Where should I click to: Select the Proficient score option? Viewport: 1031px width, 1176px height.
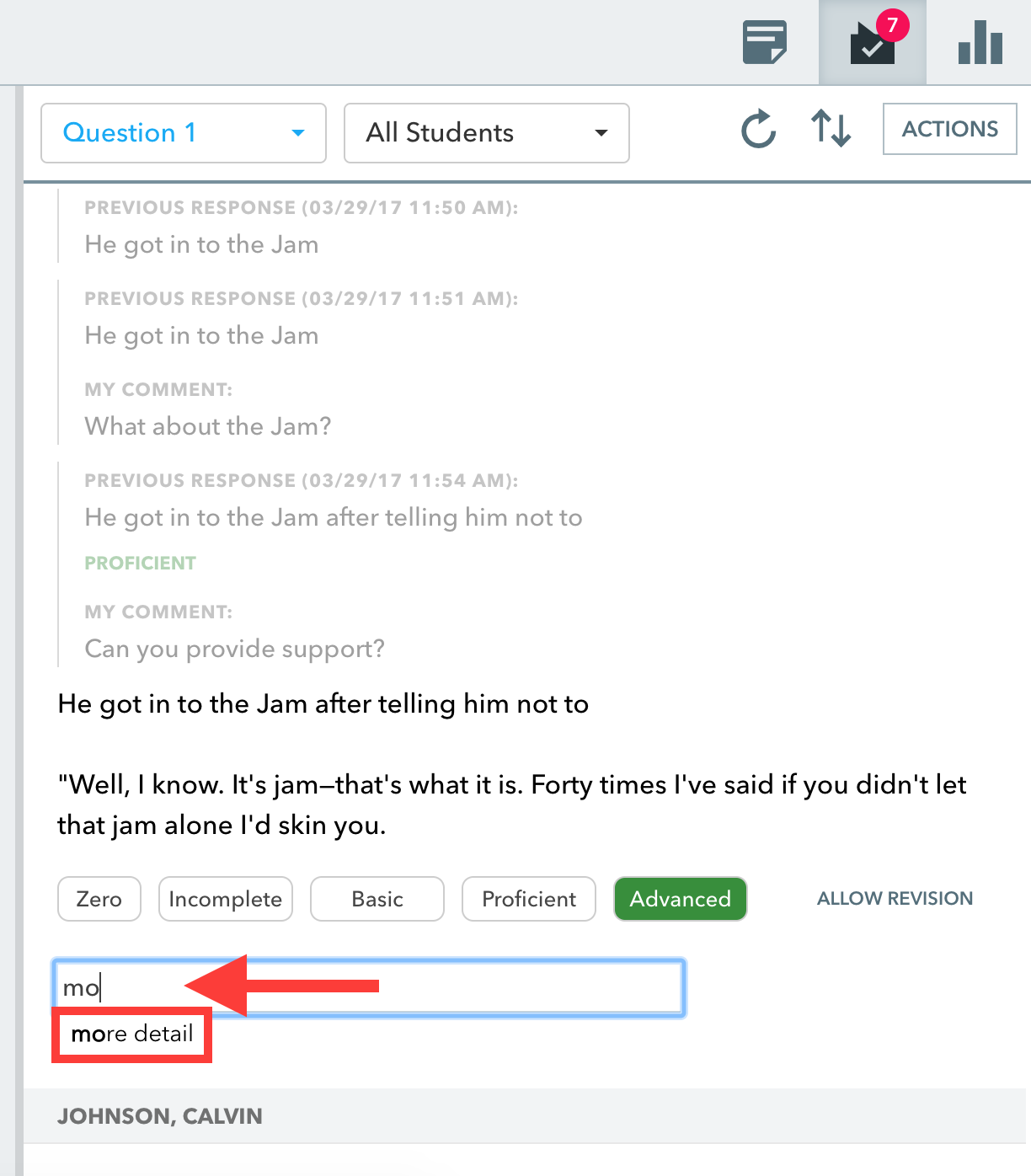[529, 899]
